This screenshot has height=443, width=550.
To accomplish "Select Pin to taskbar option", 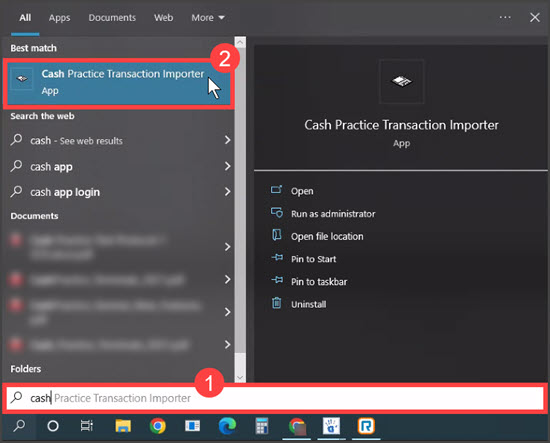I will (x=319, y=282).
